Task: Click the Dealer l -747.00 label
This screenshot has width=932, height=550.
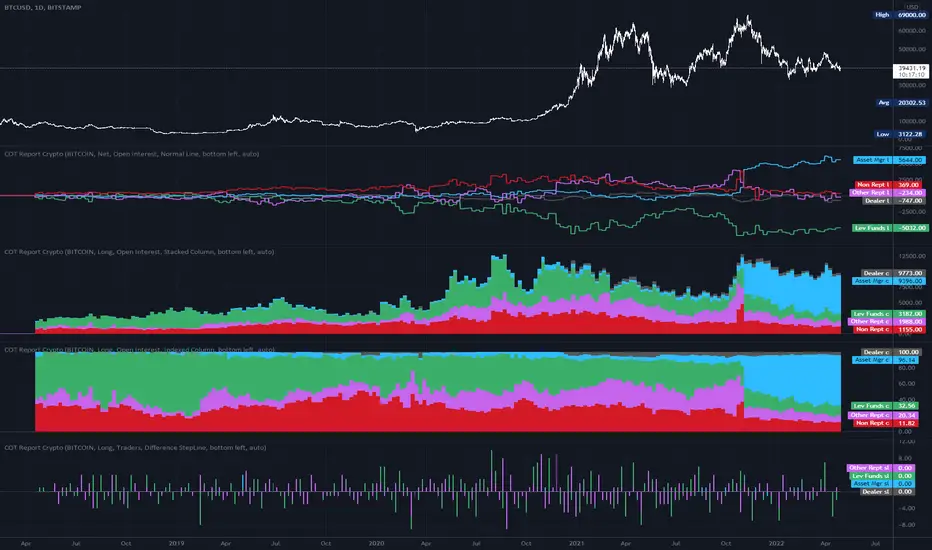Action: click(x=894, y=201)
